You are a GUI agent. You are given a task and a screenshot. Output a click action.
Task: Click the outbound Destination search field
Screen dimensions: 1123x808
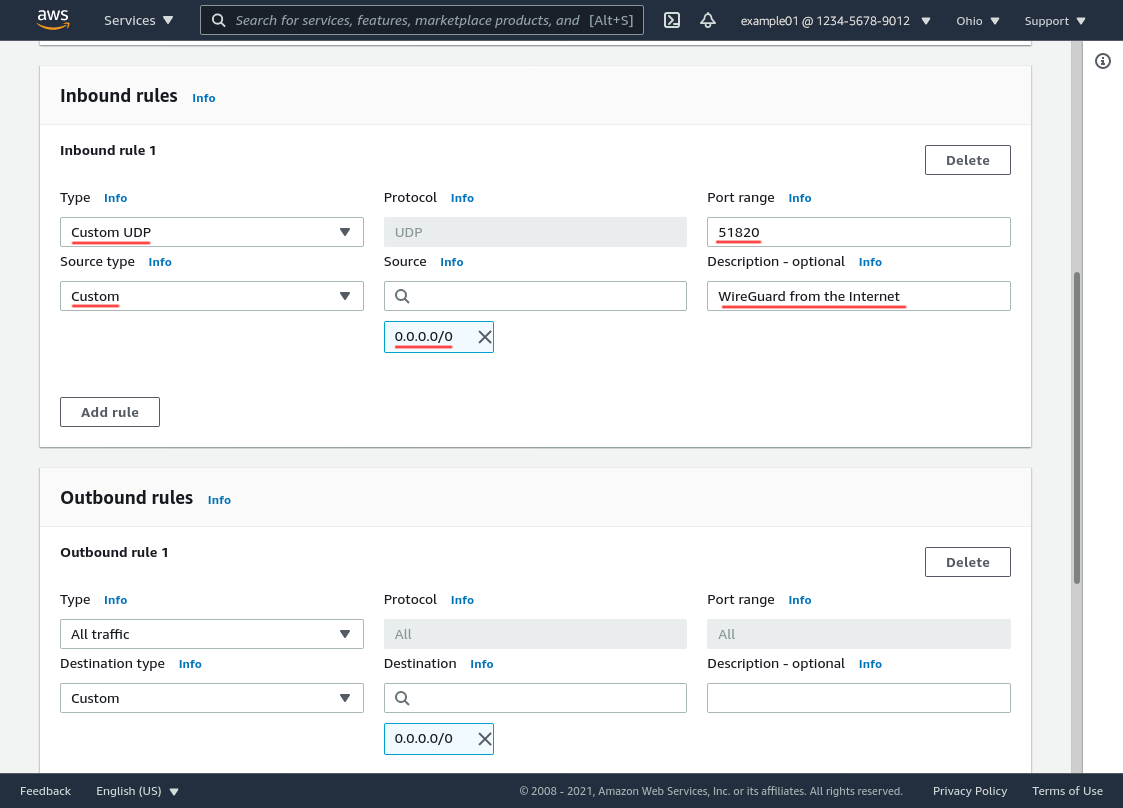(535, 698)
